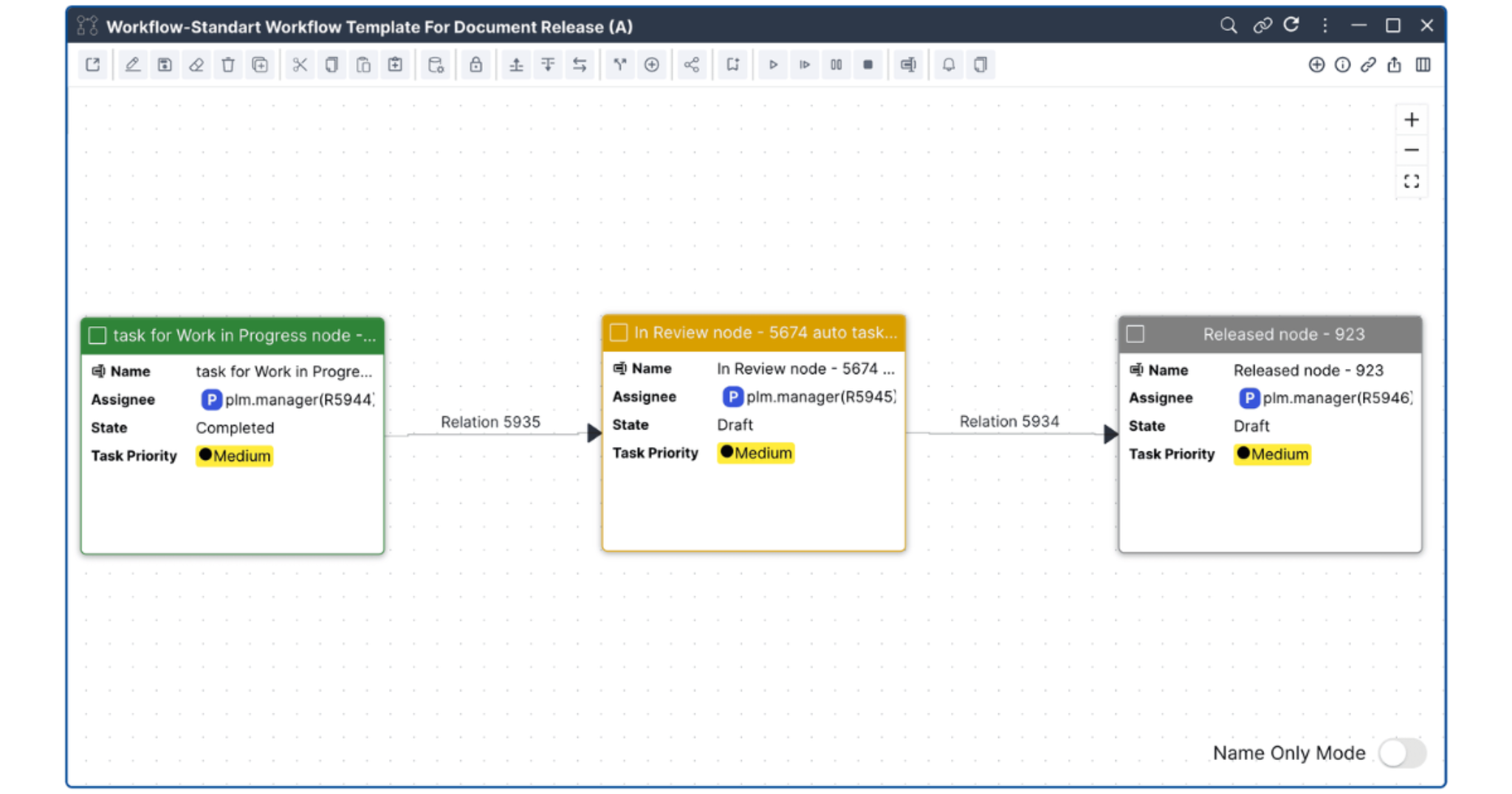Click the Relation 5935 connection label

(490, 421)
